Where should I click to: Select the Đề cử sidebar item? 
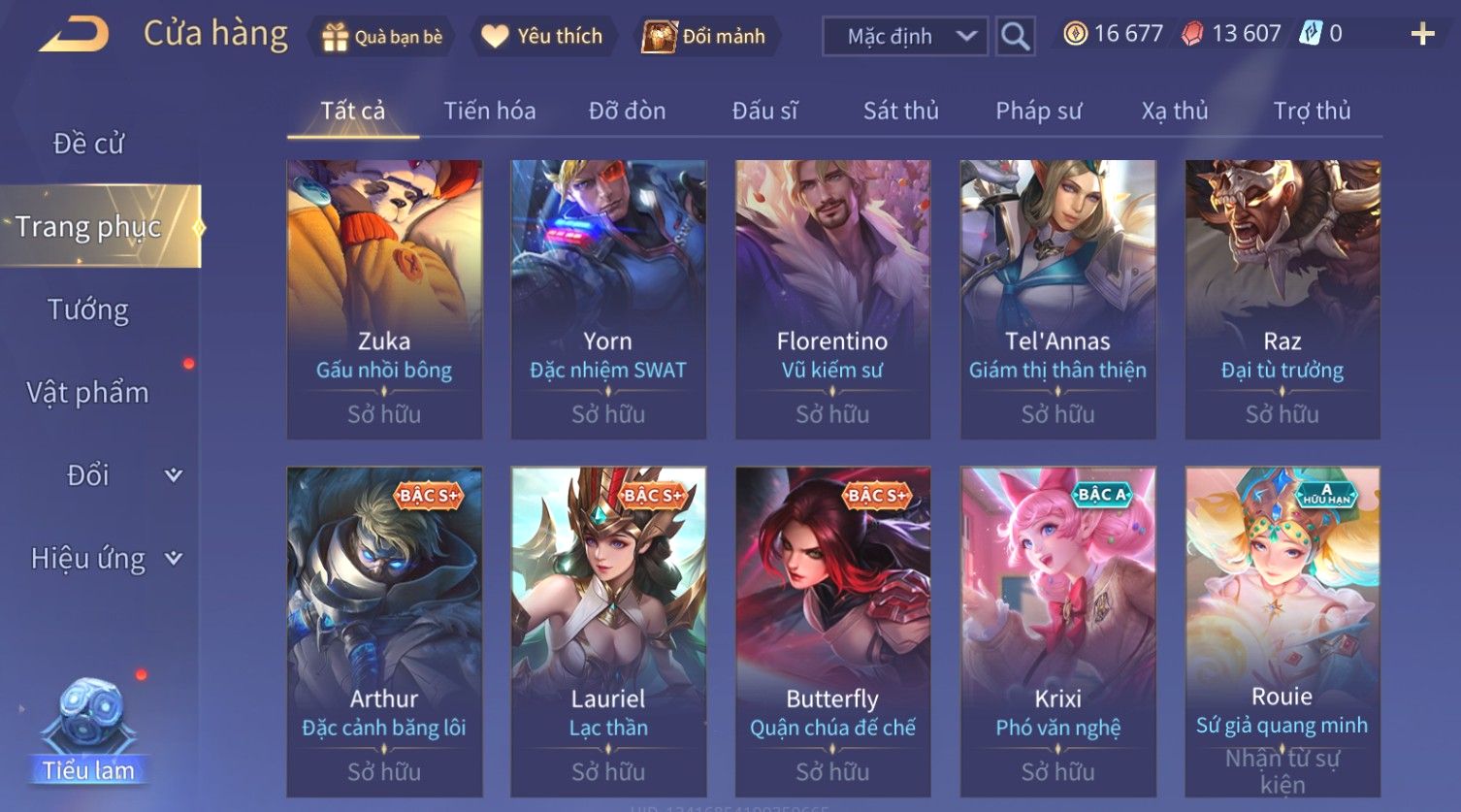88,144
